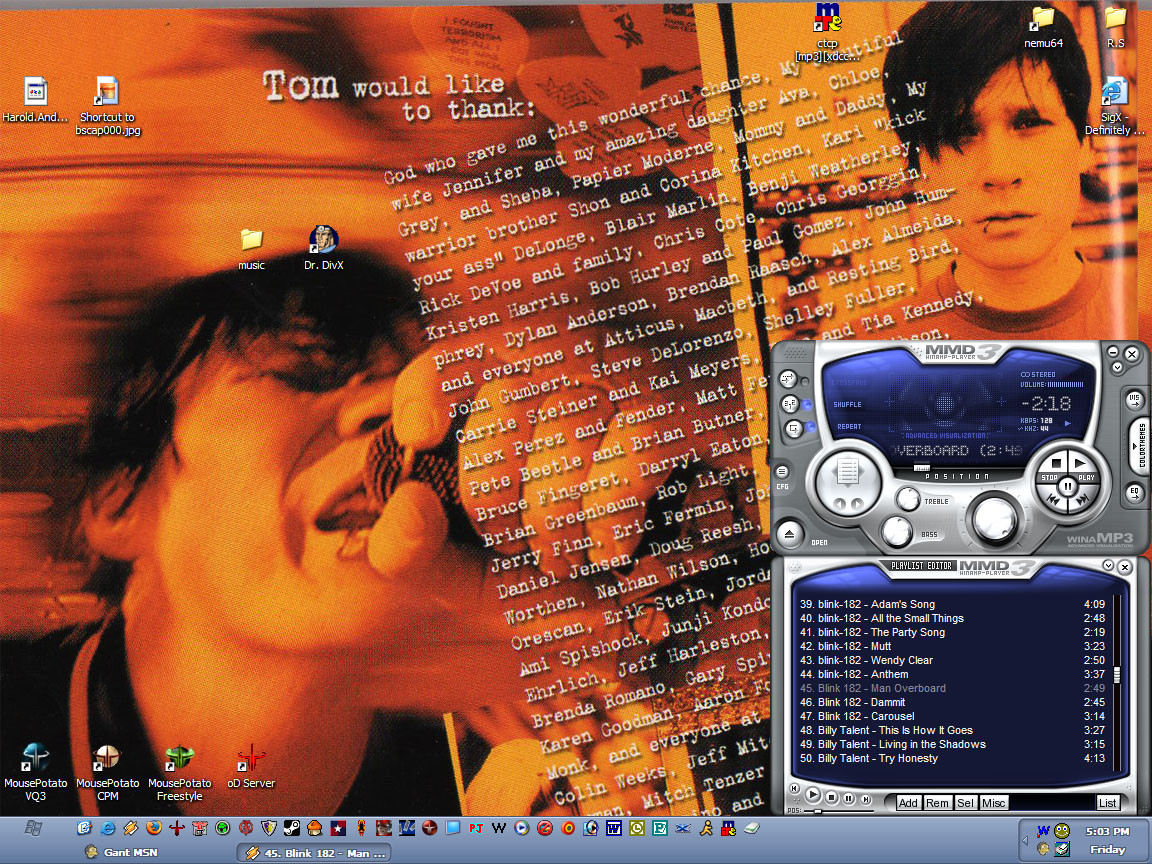Launch Firefox from the taskbar quick launch
1152x864 pixels.
point(154,828)
